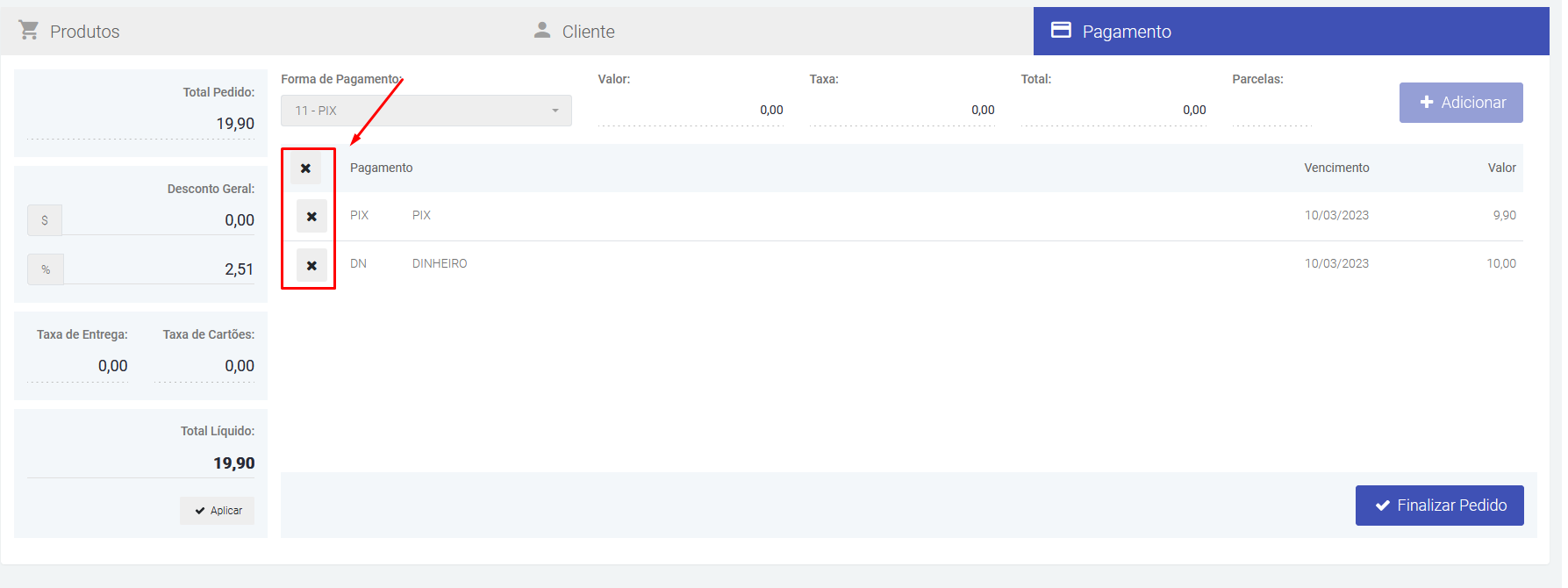Screen dimensions: 1568x588
Task: Click the shopping cart icon
Action: (x=29, y=31)
